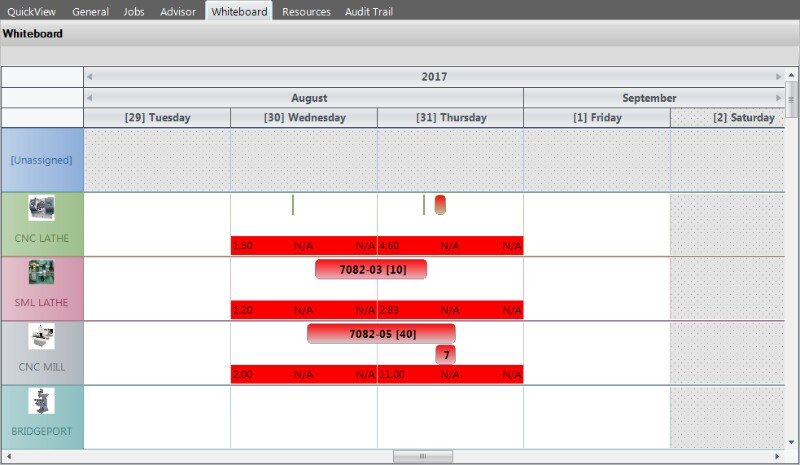Viewport: 800px width, 465px height.
Task: Open the Resources tab
Action: [306, 12]
